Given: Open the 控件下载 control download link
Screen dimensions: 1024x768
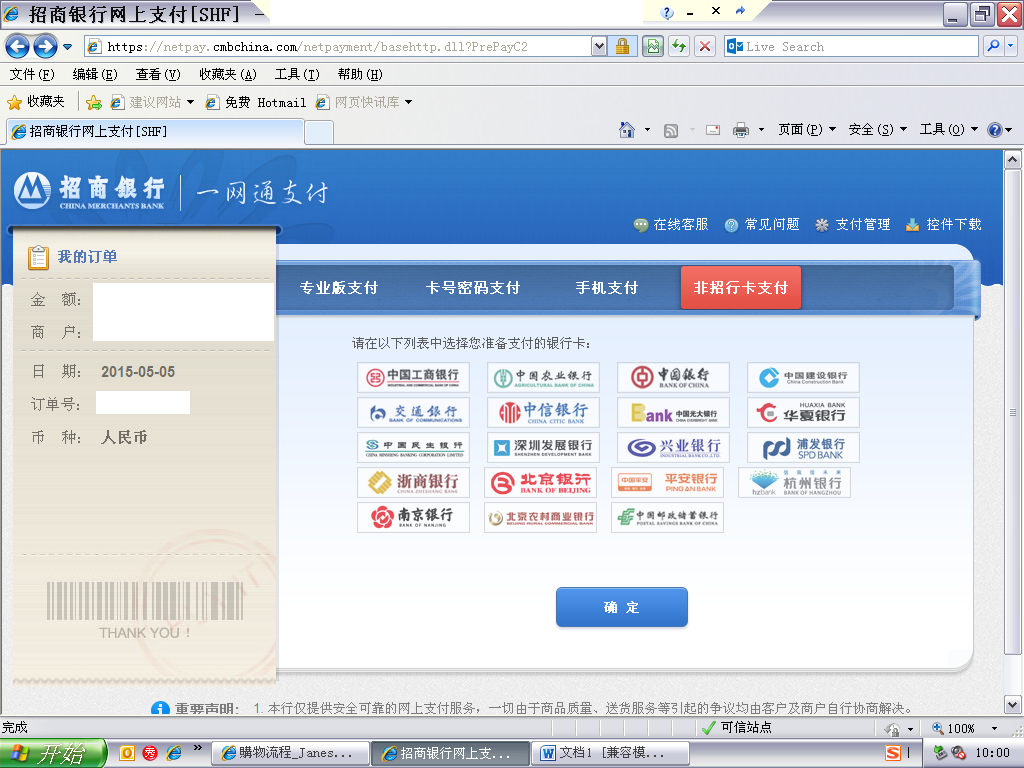Looking at the screenshot, I should pos(944,225).
